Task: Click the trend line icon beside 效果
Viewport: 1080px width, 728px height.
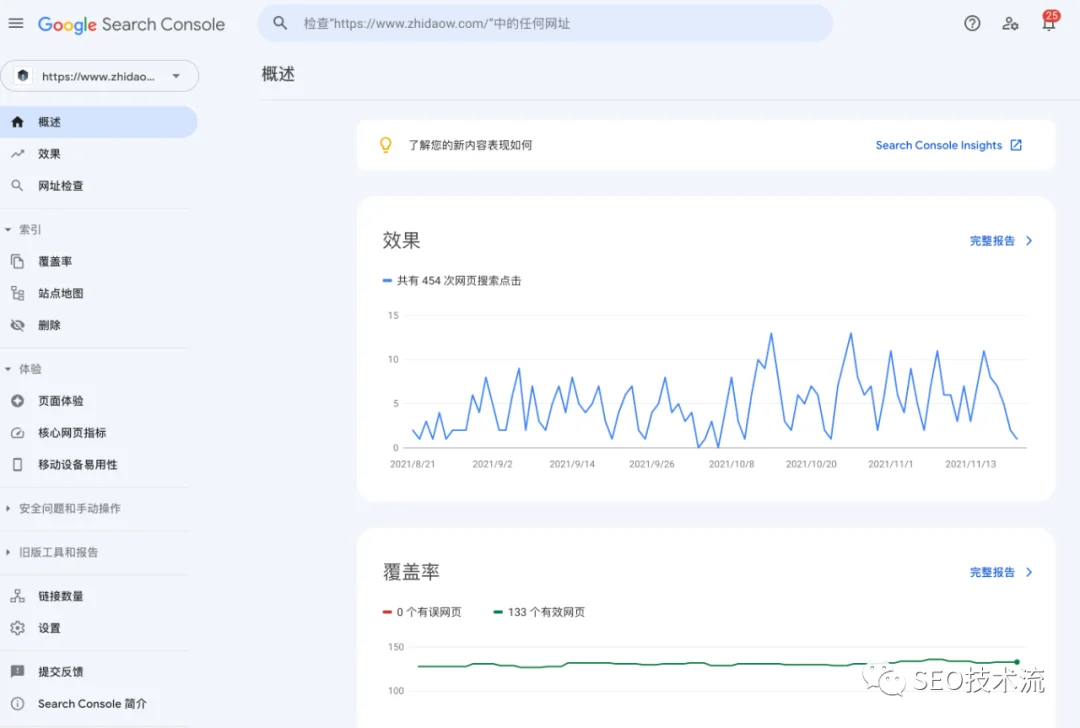Action: [17, 154]
